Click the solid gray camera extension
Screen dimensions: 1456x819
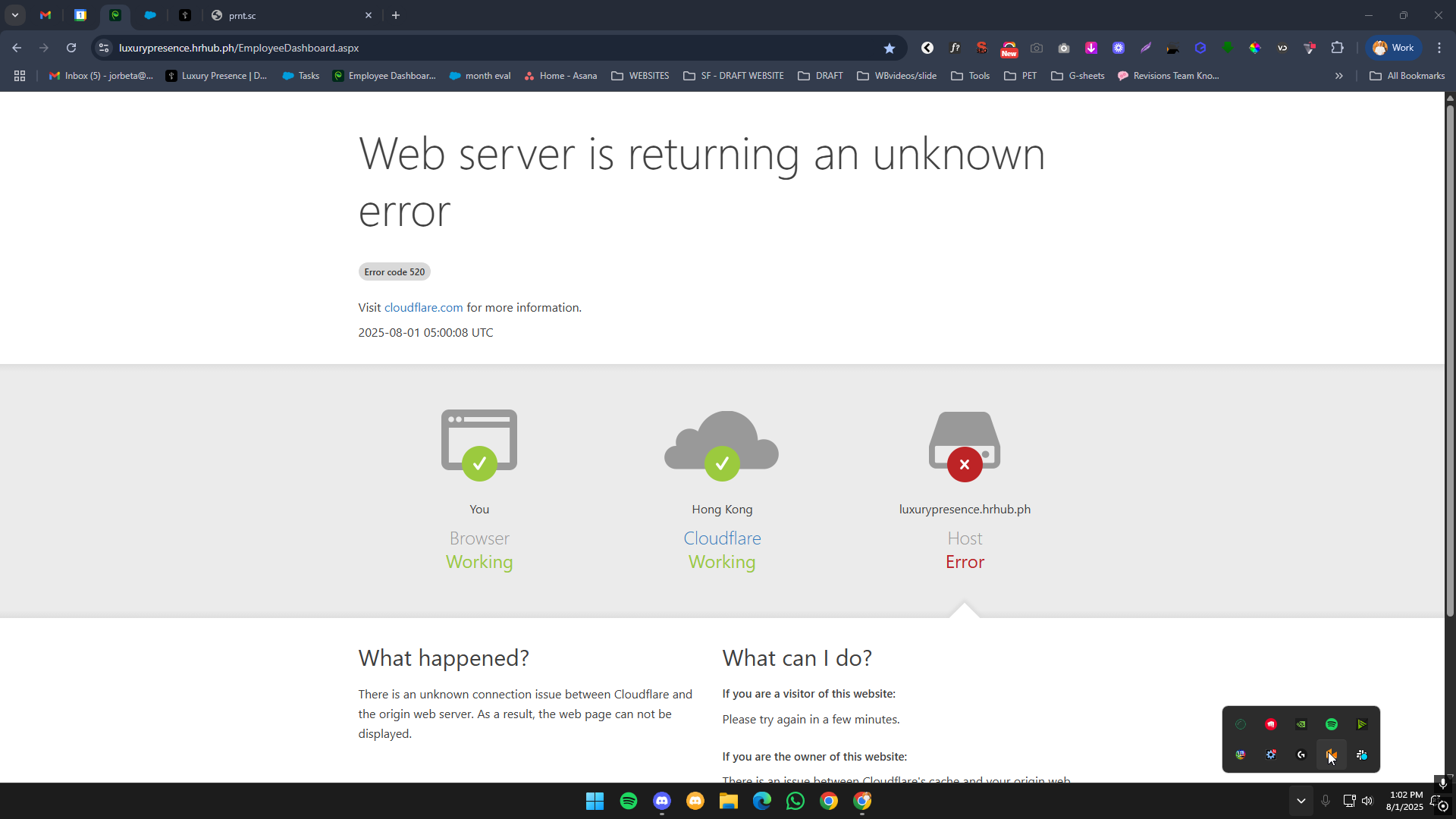1064,48
